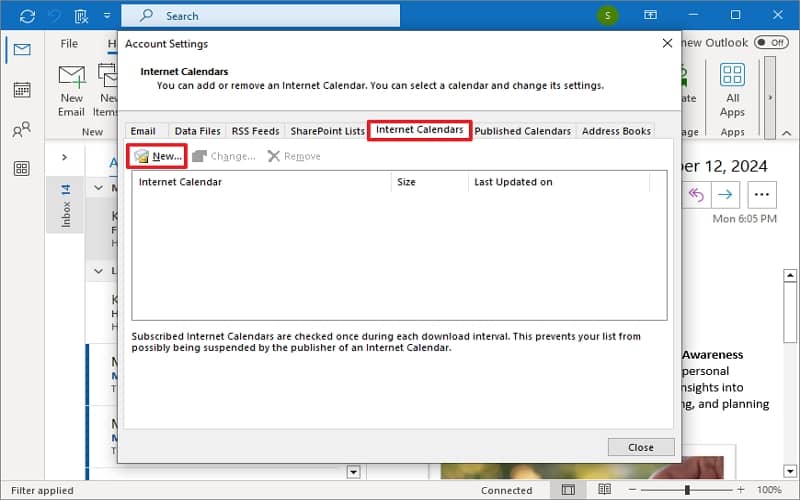
Task: Click the disabled Change... button
Action: [223, 156]
